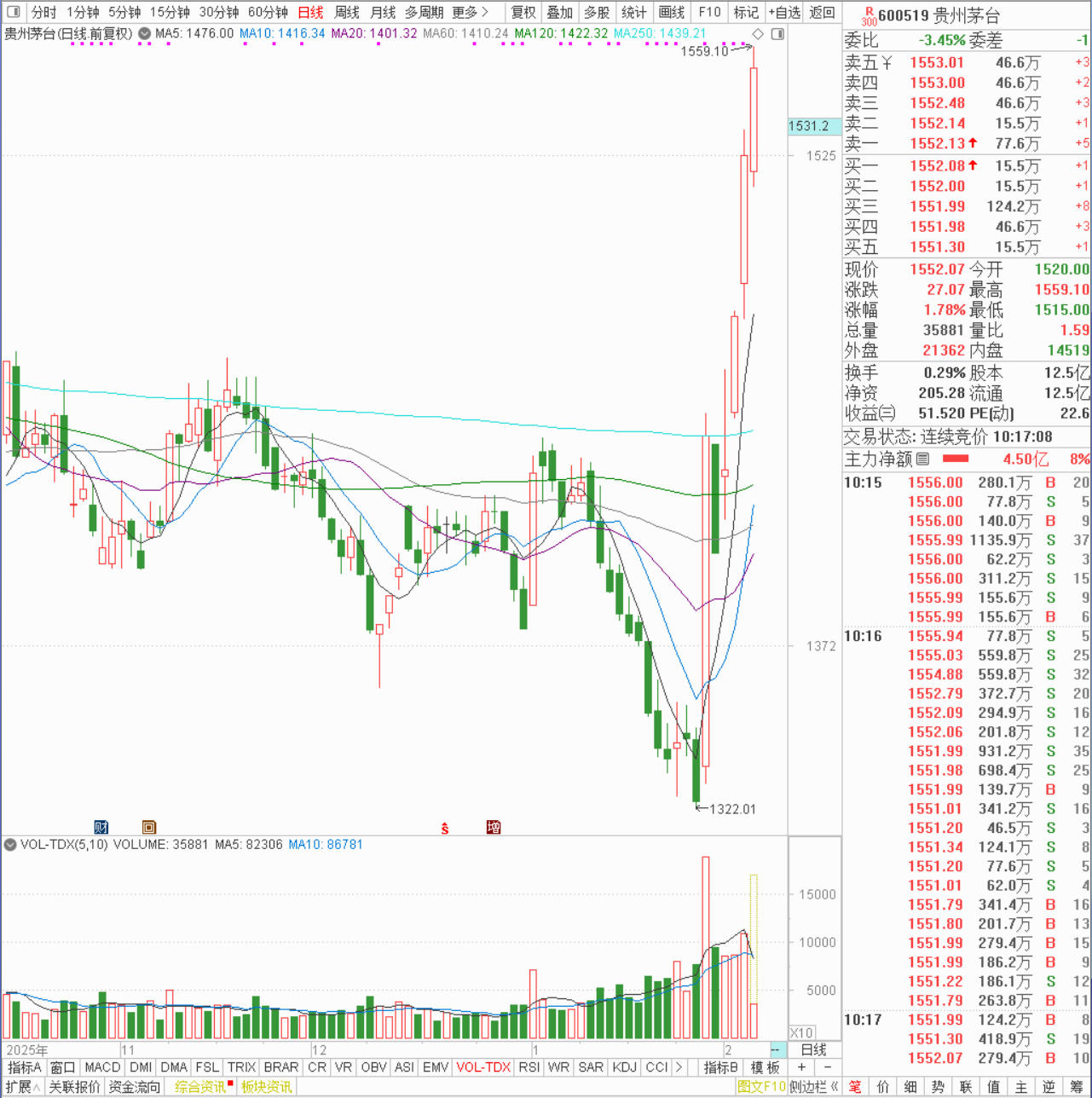Click the 财 financial event marker

(101, 827)
